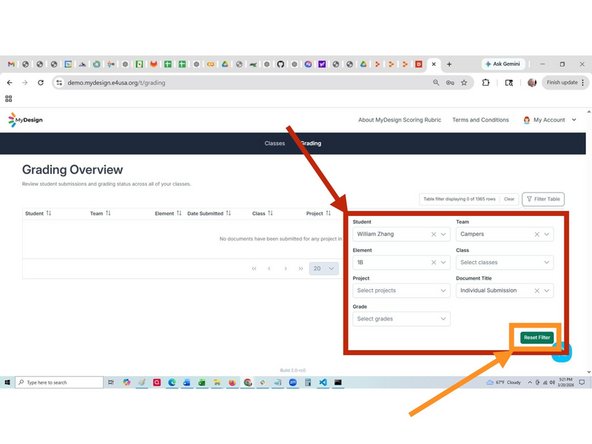Open Microsoft Edge from taskbar
This screenshot has width=592, height=444.
tap(172, 382)
